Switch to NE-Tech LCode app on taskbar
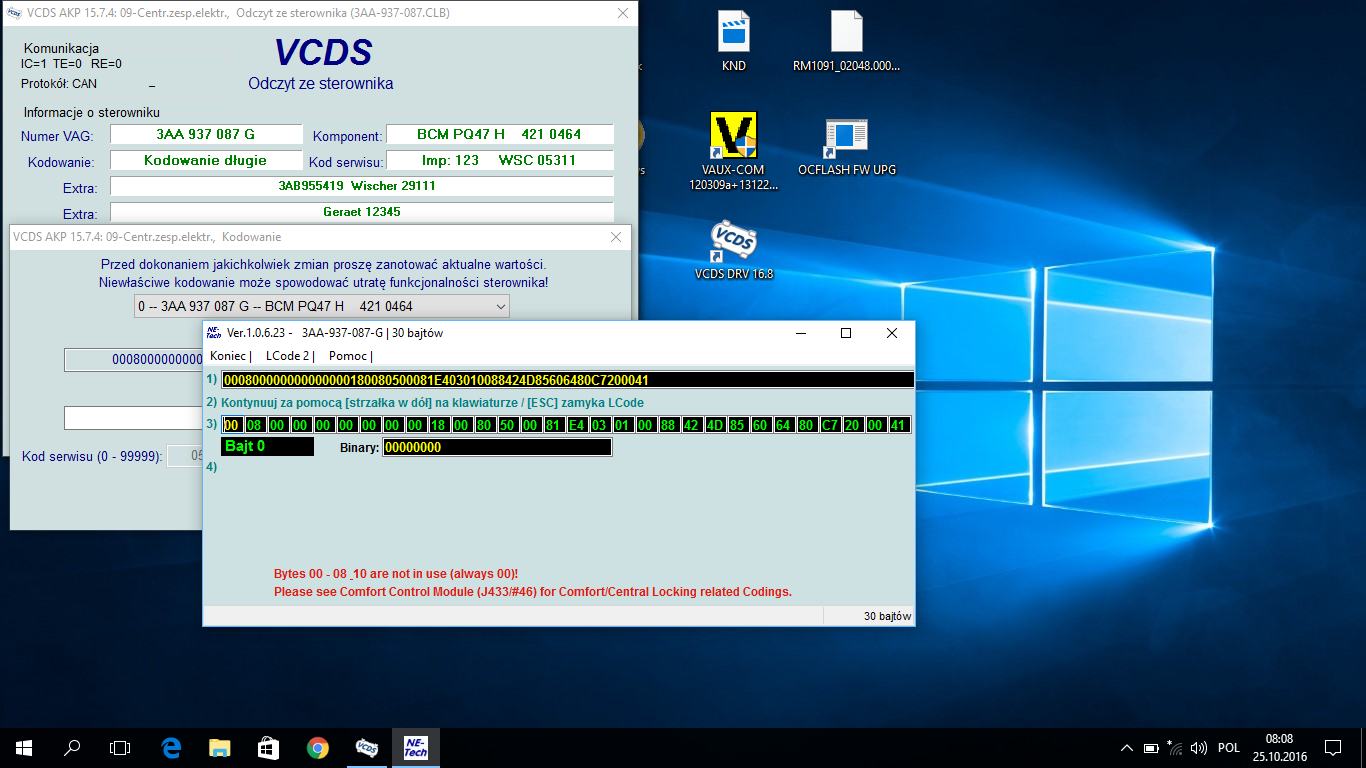Screen dimensions: 1366x768 pos(416,747)
